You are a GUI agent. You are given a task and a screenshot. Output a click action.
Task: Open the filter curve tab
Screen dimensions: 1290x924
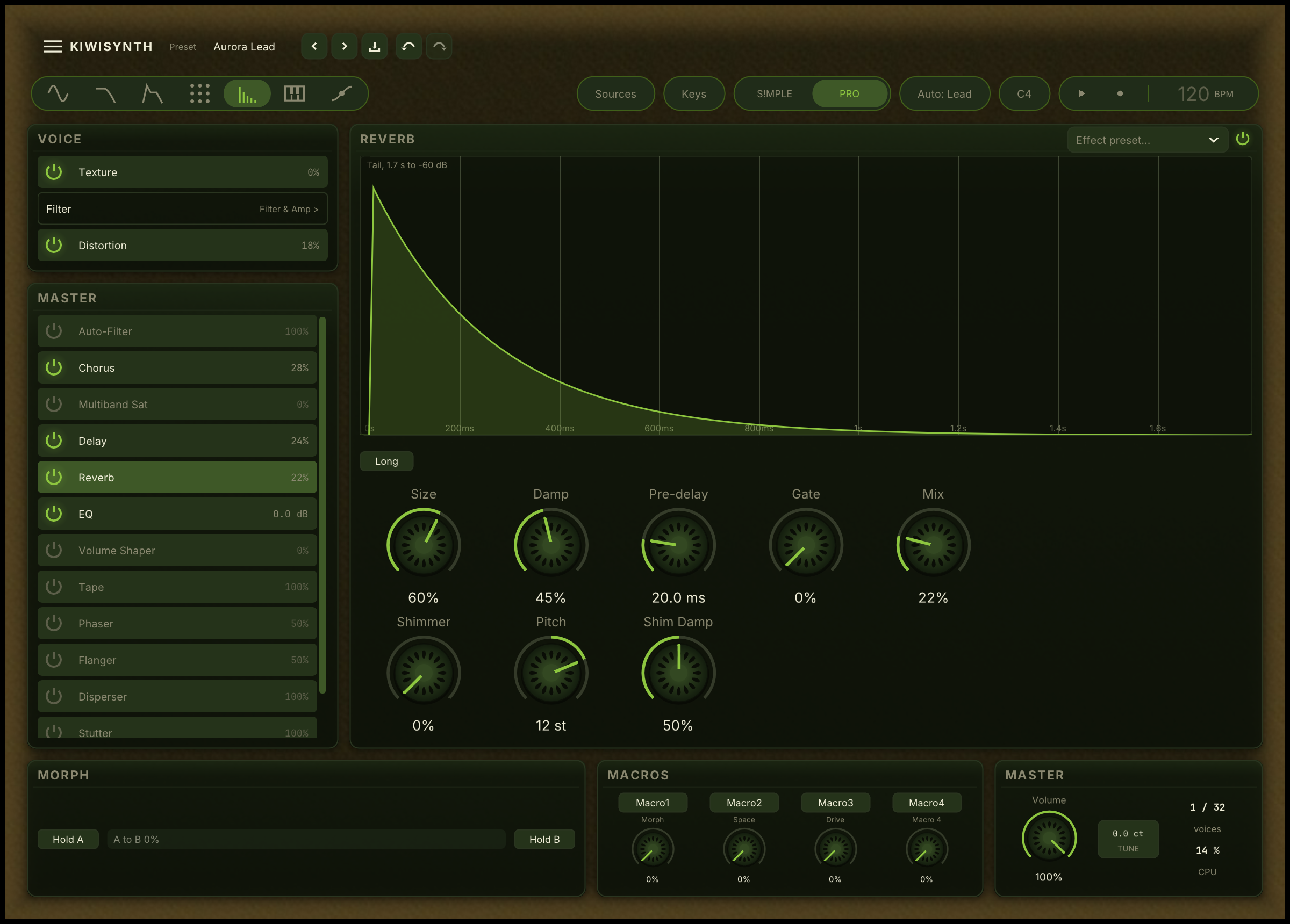tap(105, 94)
